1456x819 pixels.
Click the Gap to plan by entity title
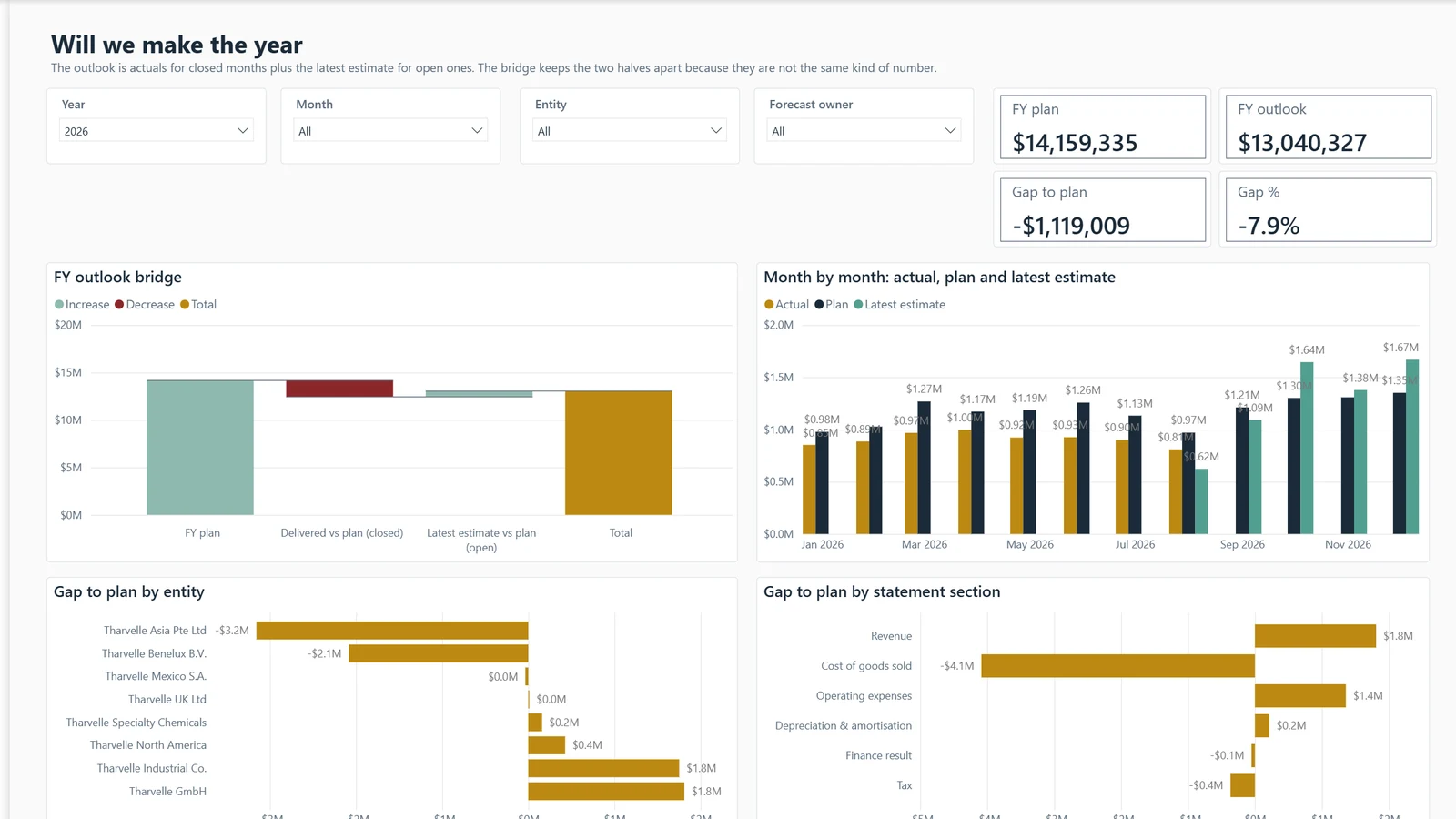(129, 592)
